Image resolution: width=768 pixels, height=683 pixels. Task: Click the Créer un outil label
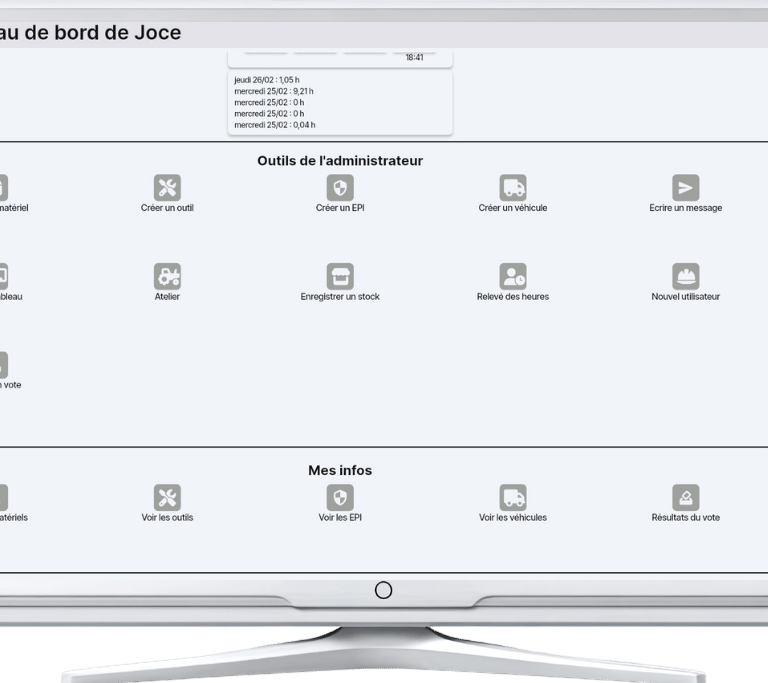[x=167, y=208]
